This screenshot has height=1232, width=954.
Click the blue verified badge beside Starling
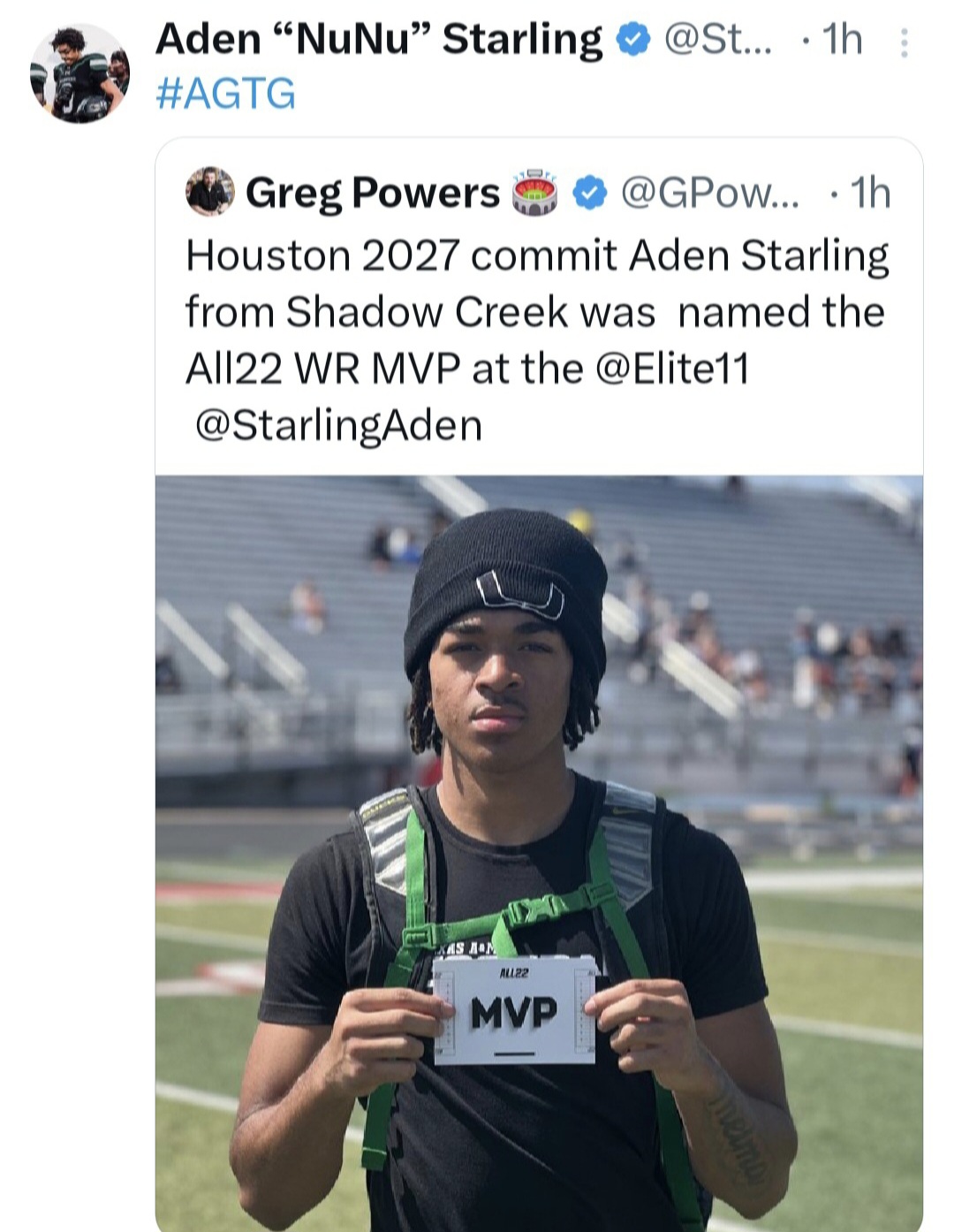(x=632, y=42)
